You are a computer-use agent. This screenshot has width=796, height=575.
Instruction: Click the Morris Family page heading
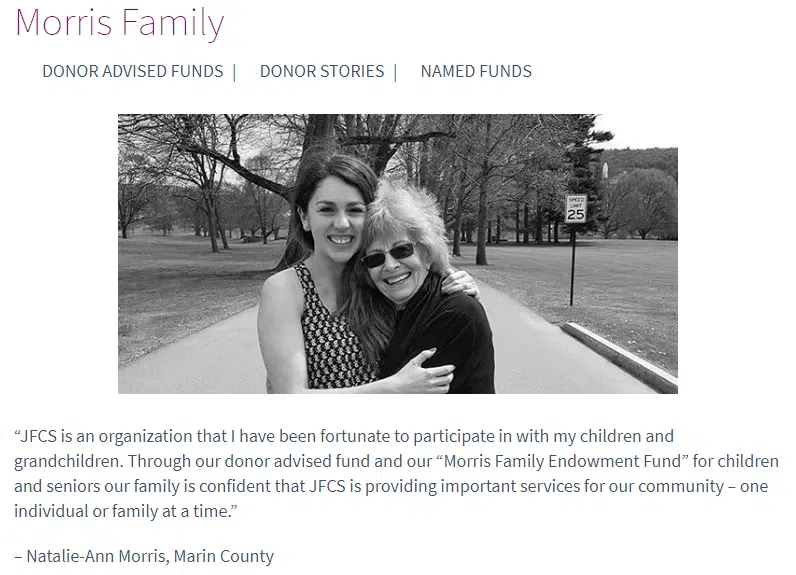[120, 23]
